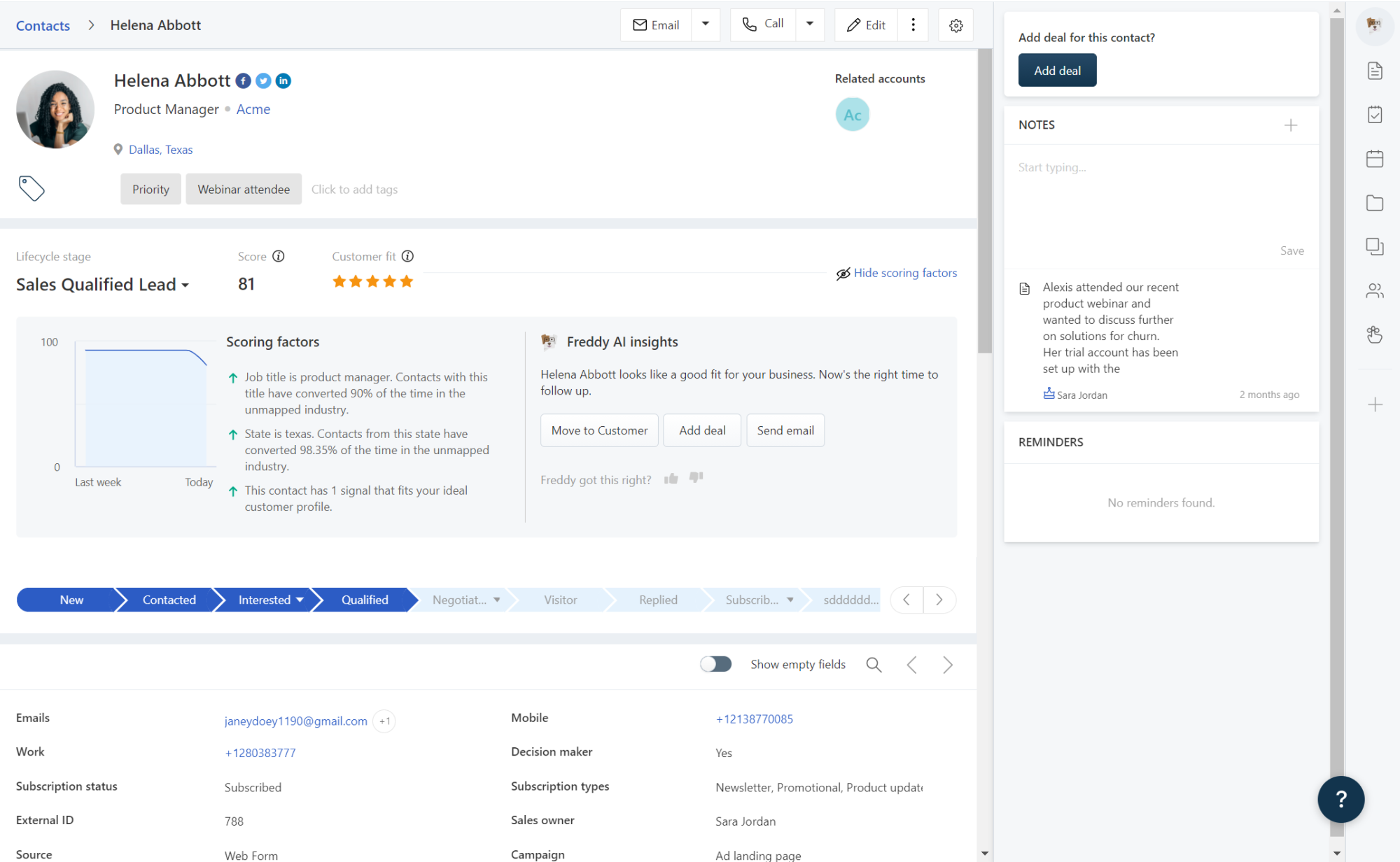
Task: Expand the Call button dropdown arrow
Action: (810, 24)
